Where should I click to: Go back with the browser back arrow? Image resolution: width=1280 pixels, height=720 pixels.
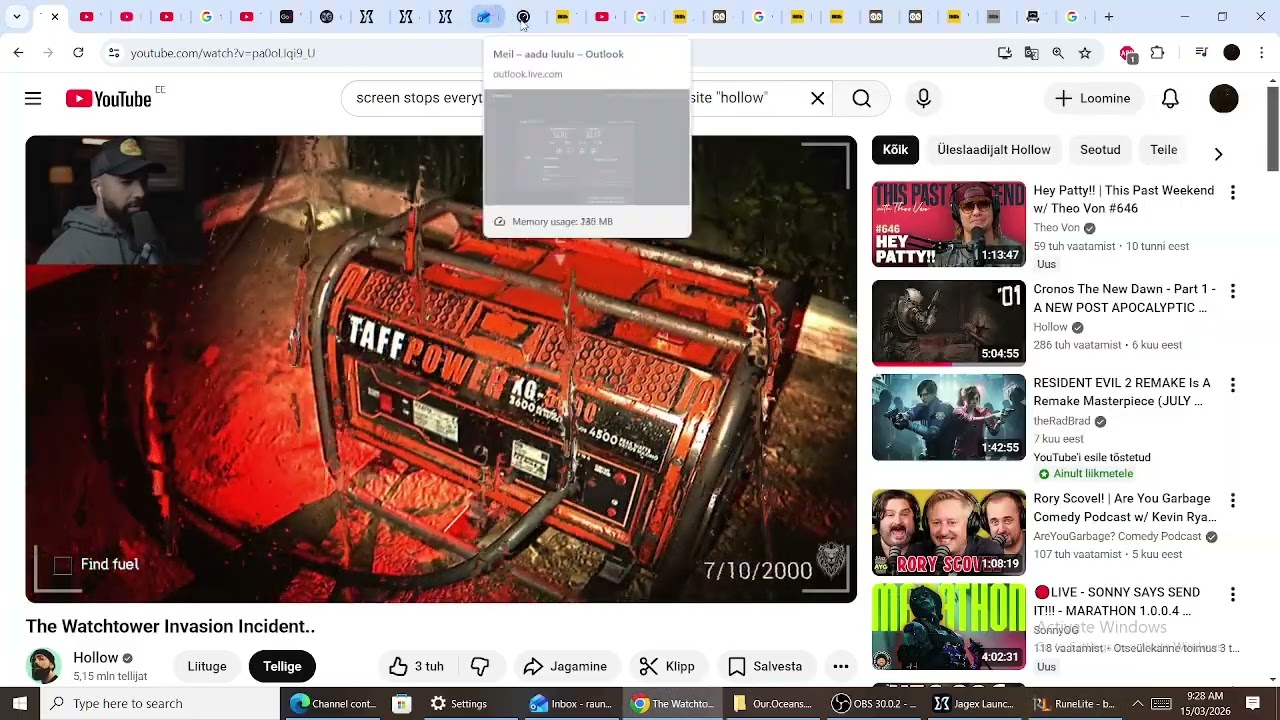18,53
